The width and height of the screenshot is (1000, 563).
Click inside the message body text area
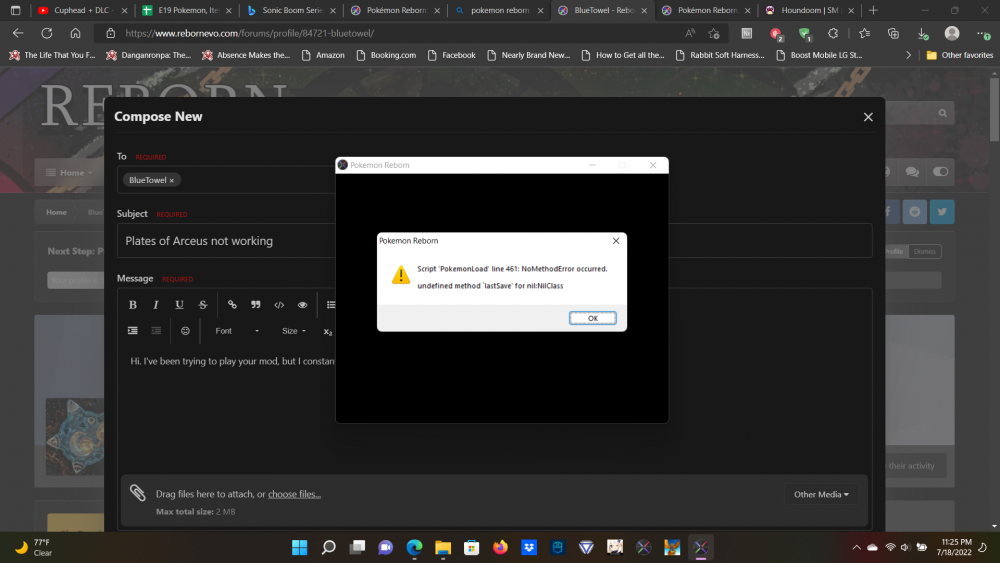pyautogui.click(x=494, y=408)
